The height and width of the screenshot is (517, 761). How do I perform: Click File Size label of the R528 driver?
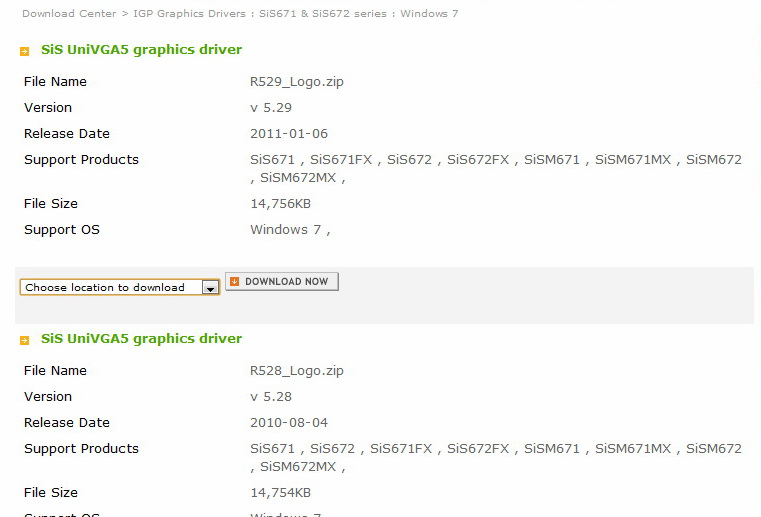click(51, 493)
